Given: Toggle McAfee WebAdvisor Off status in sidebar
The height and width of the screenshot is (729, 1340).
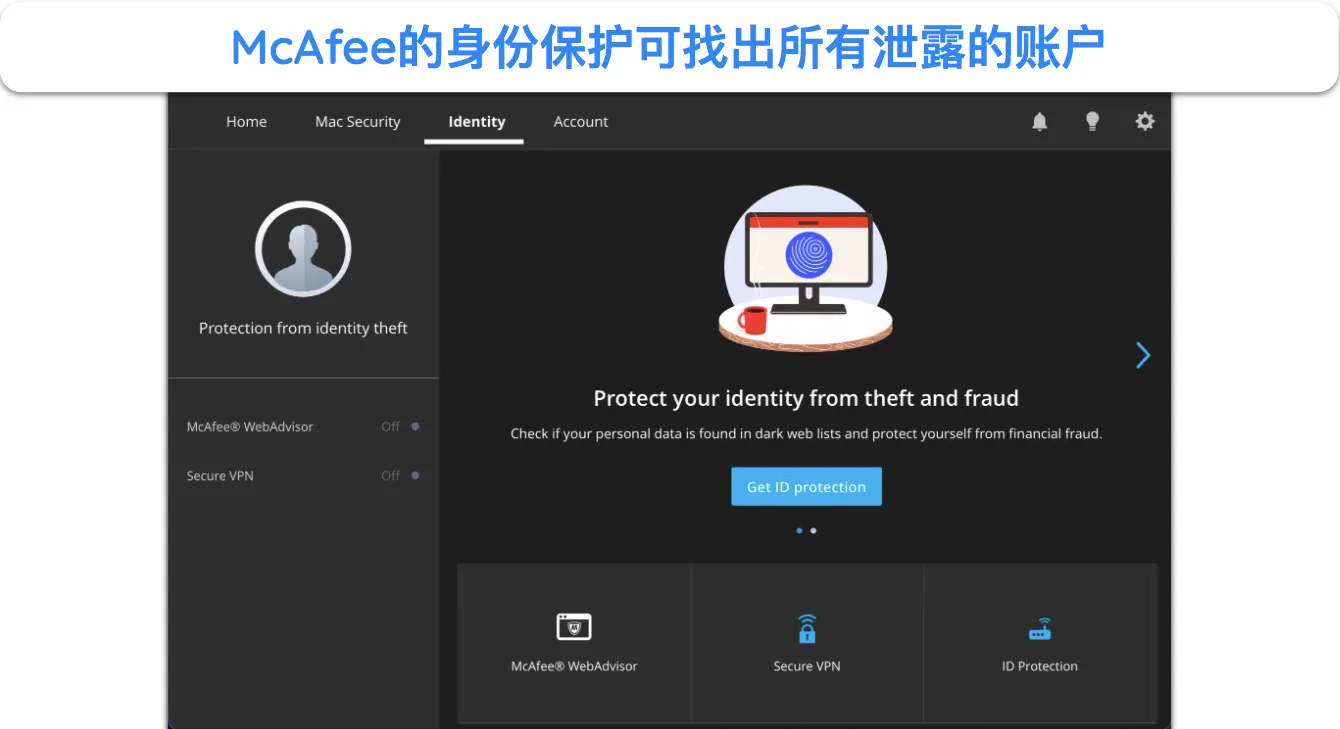Looking at the screenshot, I should (400, 427).
